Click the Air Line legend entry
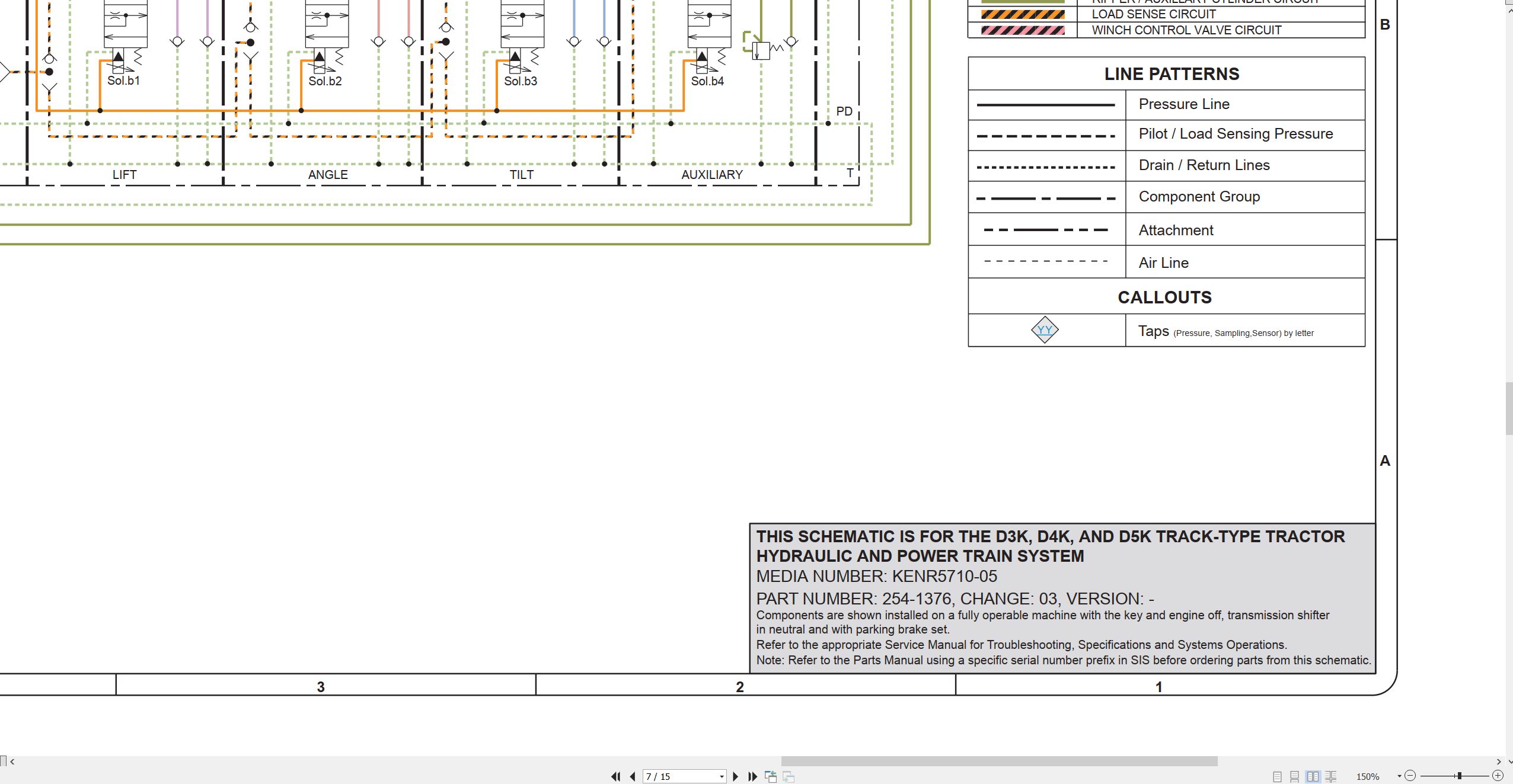 pos(1163,263)
